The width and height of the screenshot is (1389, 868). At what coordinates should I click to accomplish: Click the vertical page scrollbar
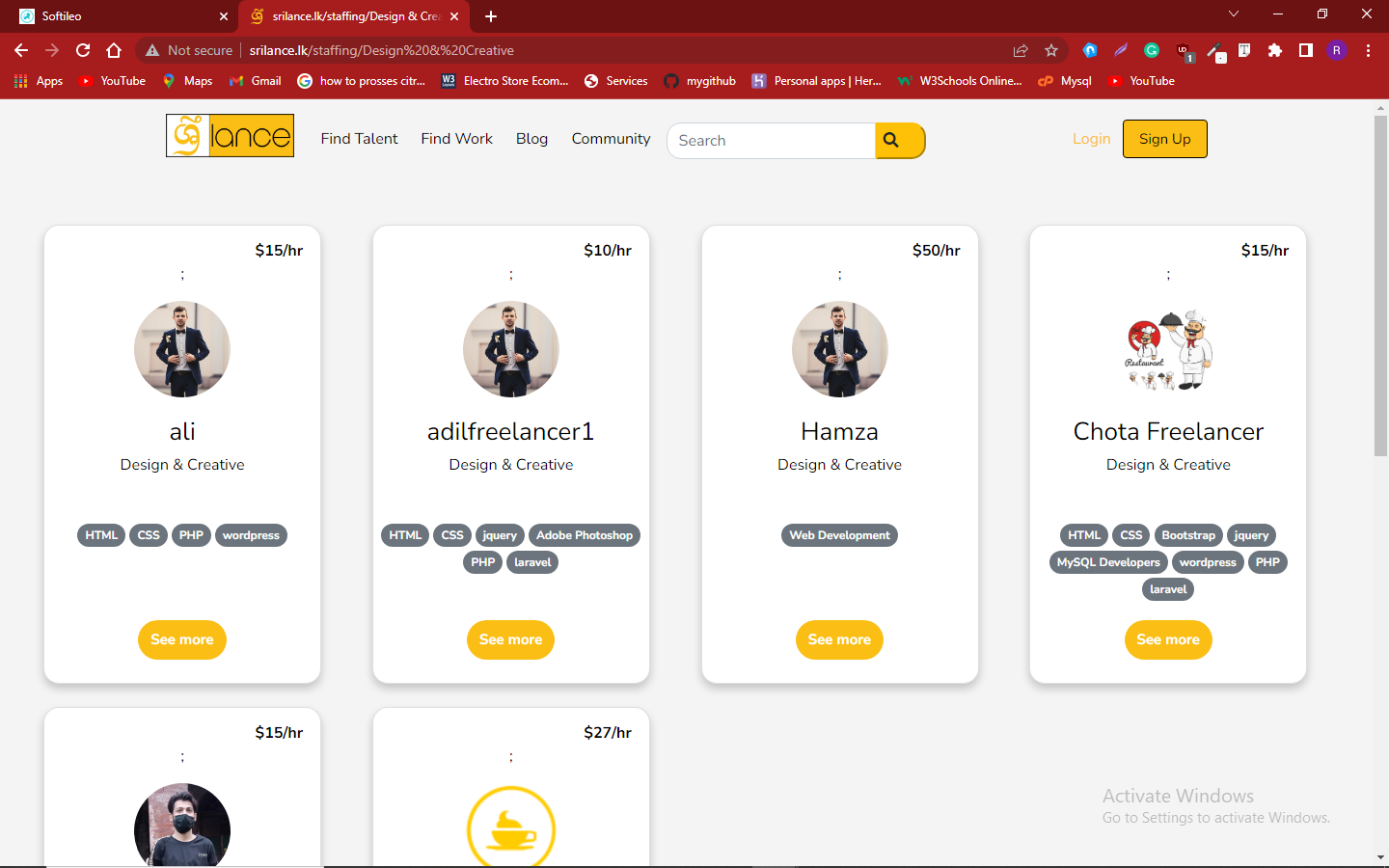1380,289
